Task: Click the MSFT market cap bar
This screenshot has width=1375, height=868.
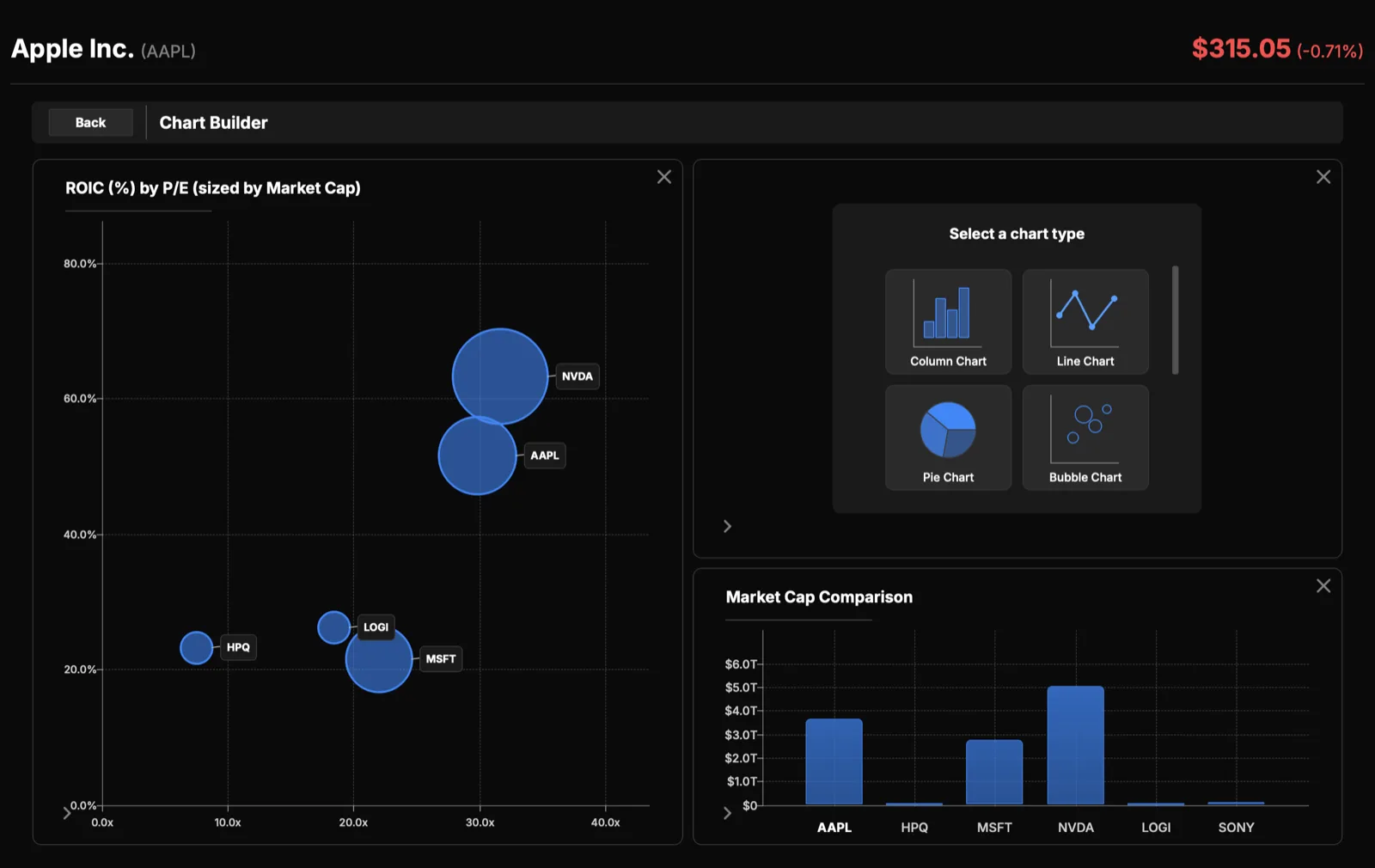Action: 994,773
